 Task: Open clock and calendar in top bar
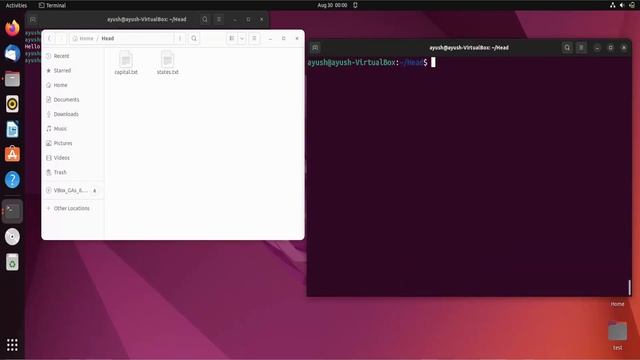332,5
